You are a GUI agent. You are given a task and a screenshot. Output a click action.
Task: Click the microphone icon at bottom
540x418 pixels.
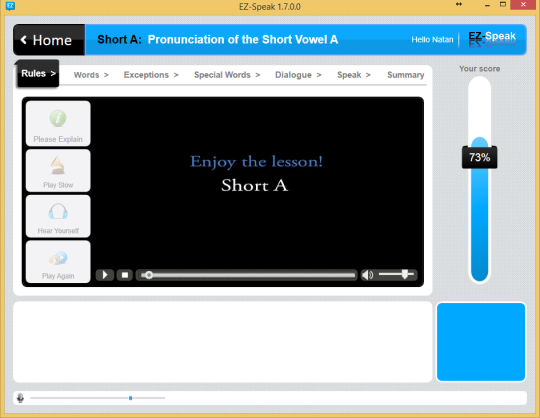(x=20, y=398)
